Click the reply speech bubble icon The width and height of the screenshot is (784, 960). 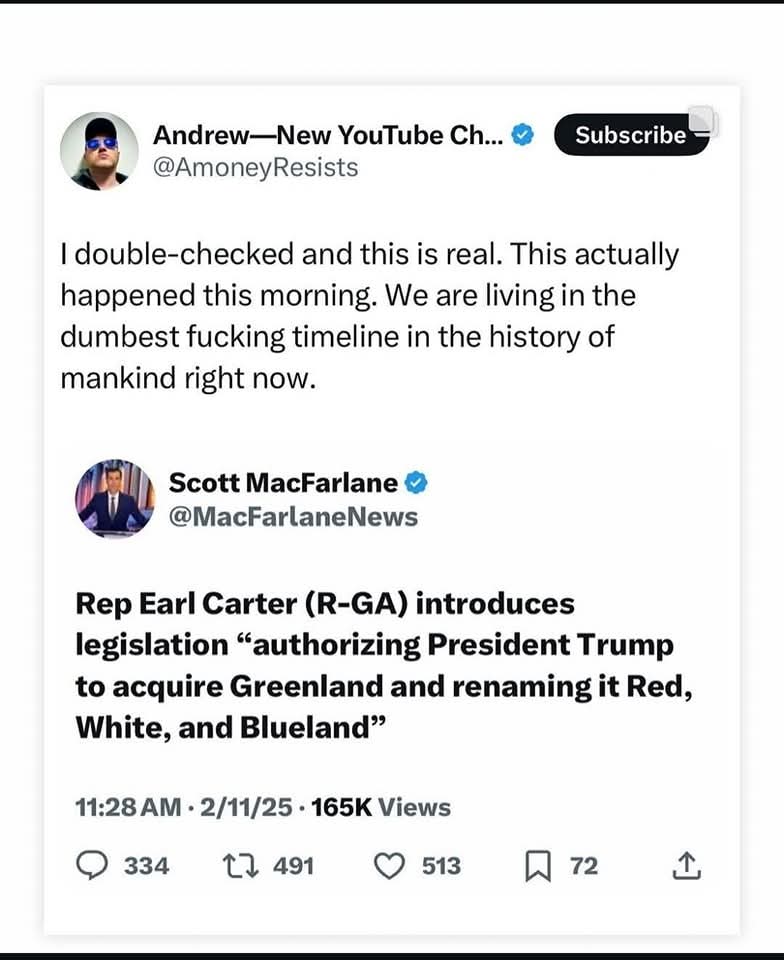(x=92, y=866)
